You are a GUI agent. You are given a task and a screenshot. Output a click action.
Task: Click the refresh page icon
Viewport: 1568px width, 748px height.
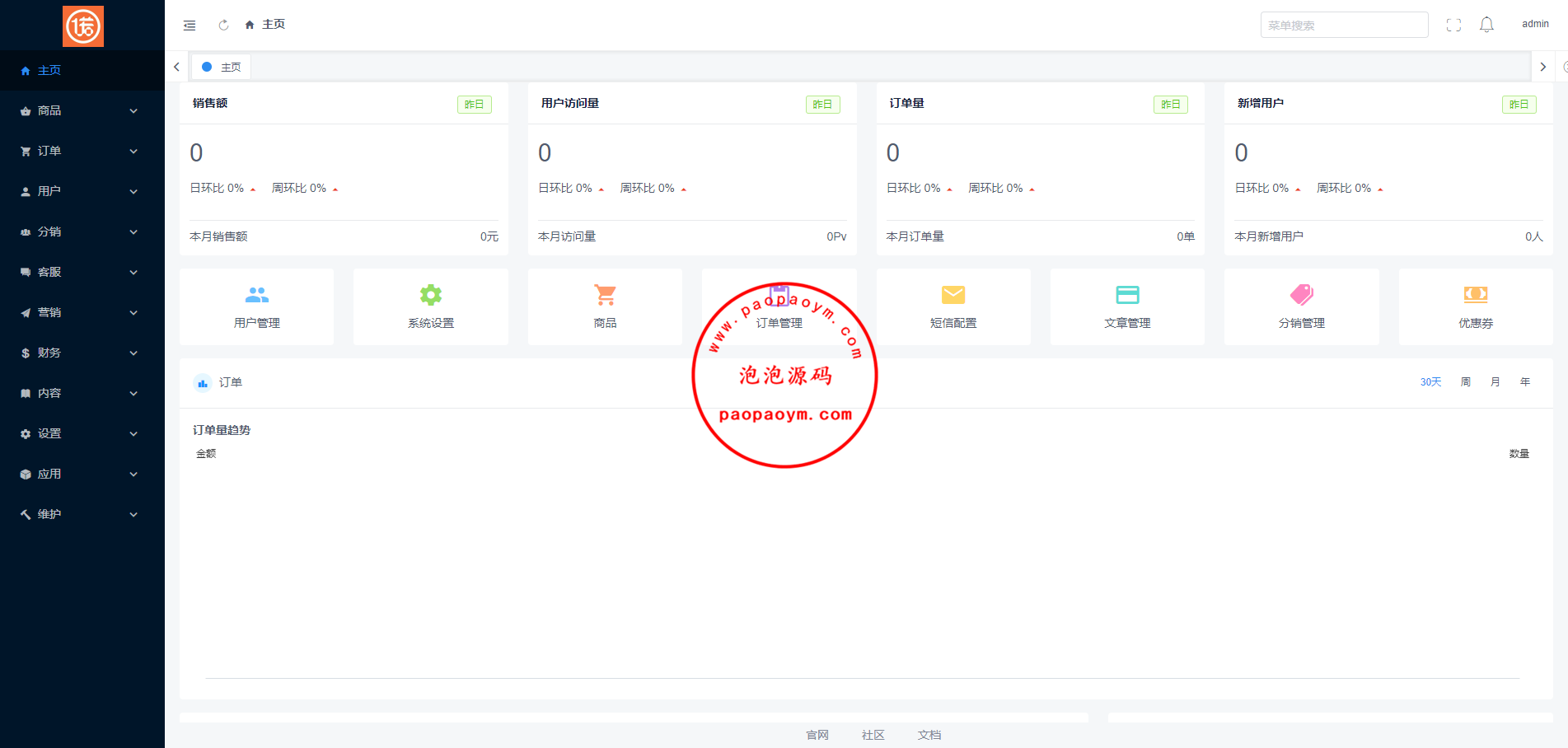point(223,26)
